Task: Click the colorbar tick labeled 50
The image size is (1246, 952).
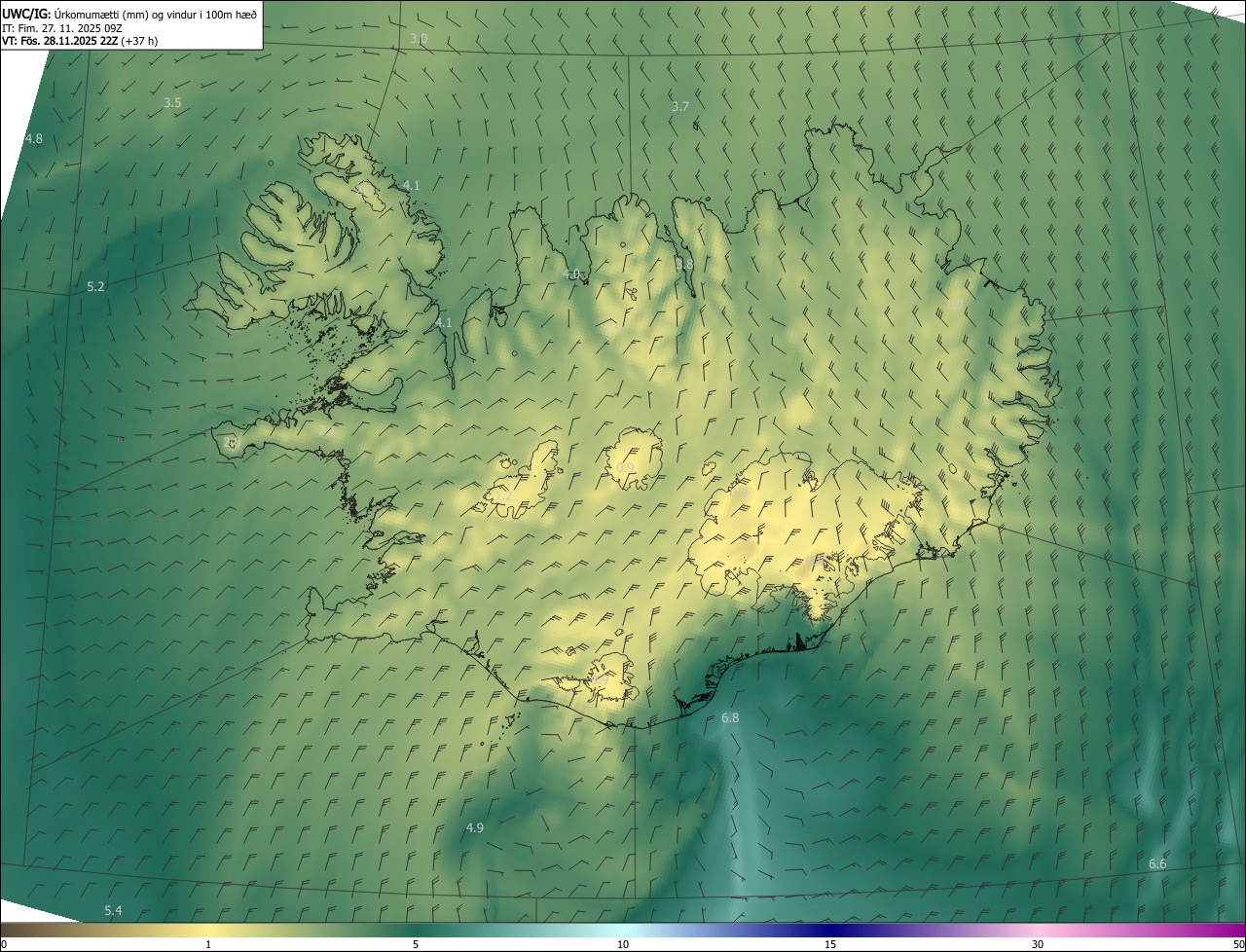Action: (1238, 944)
